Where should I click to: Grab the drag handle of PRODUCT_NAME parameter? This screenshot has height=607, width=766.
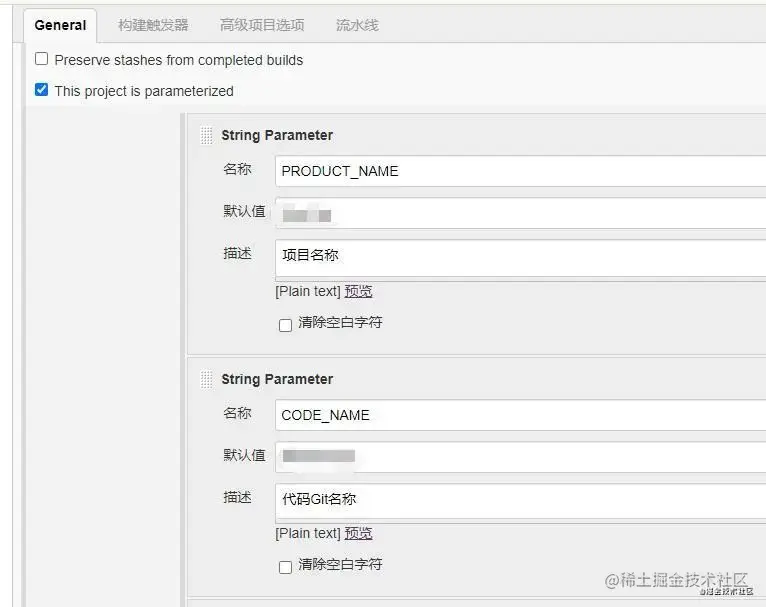tap(207, 135)
